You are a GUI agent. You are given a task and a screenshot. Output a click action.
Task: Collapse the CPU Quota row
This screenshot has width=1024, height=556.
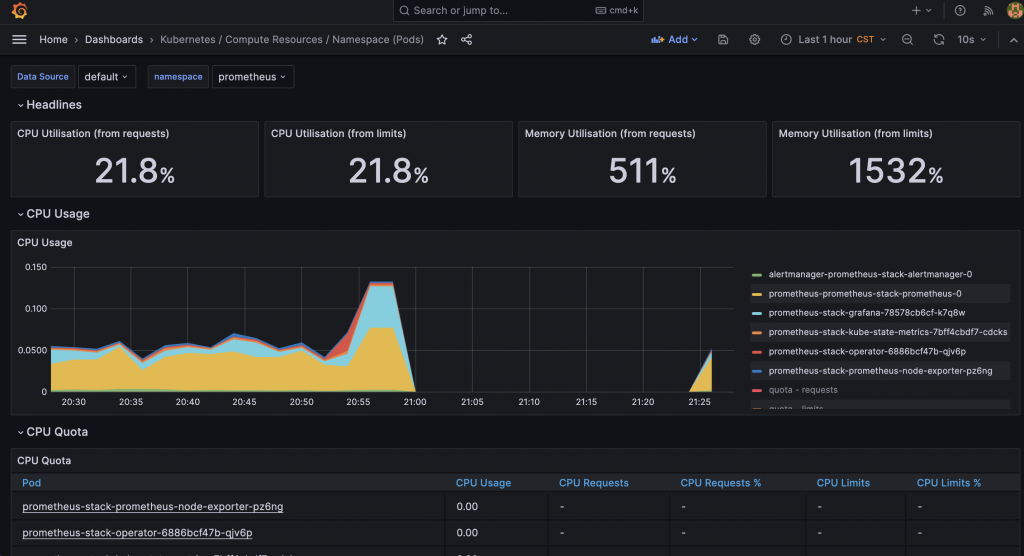tap(53, 432)
